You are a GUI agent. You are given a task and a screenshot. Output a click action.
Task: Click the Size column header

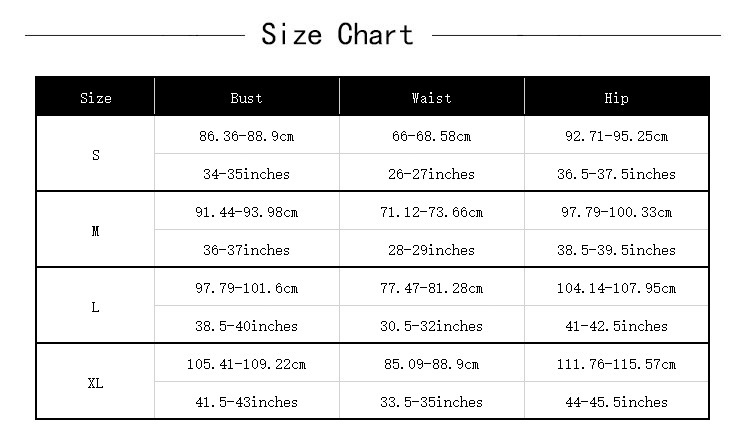(95, 98)
